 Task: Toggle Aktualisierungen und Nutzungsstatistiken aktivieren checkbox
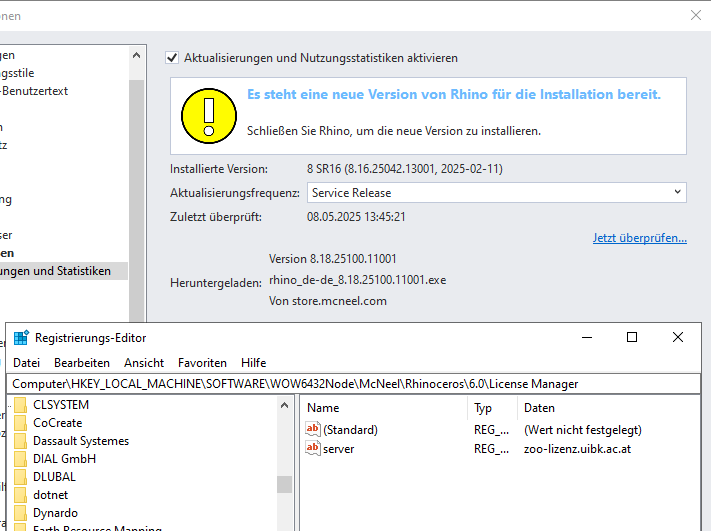point(172,58)
